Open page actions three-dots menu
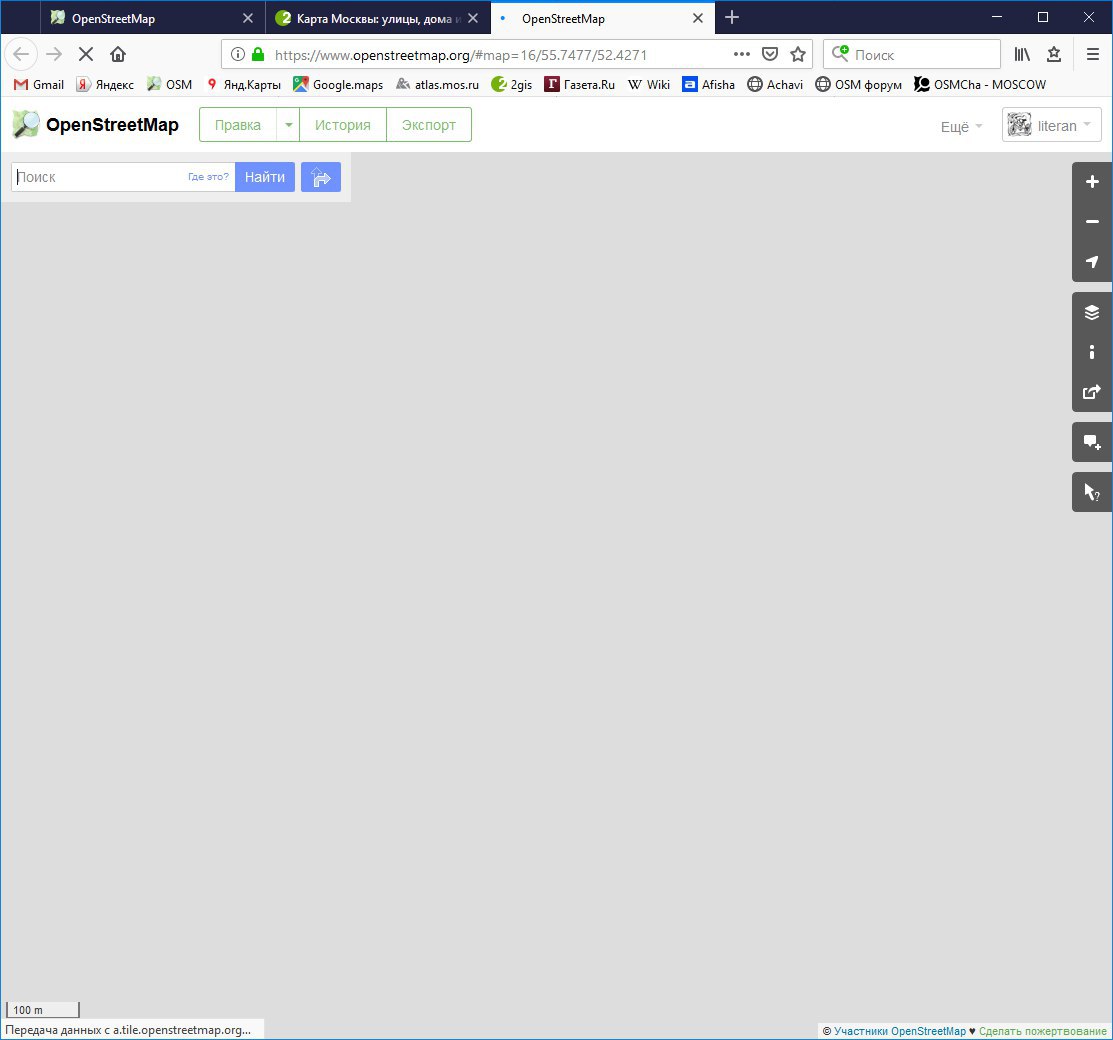 click(742, 55)
